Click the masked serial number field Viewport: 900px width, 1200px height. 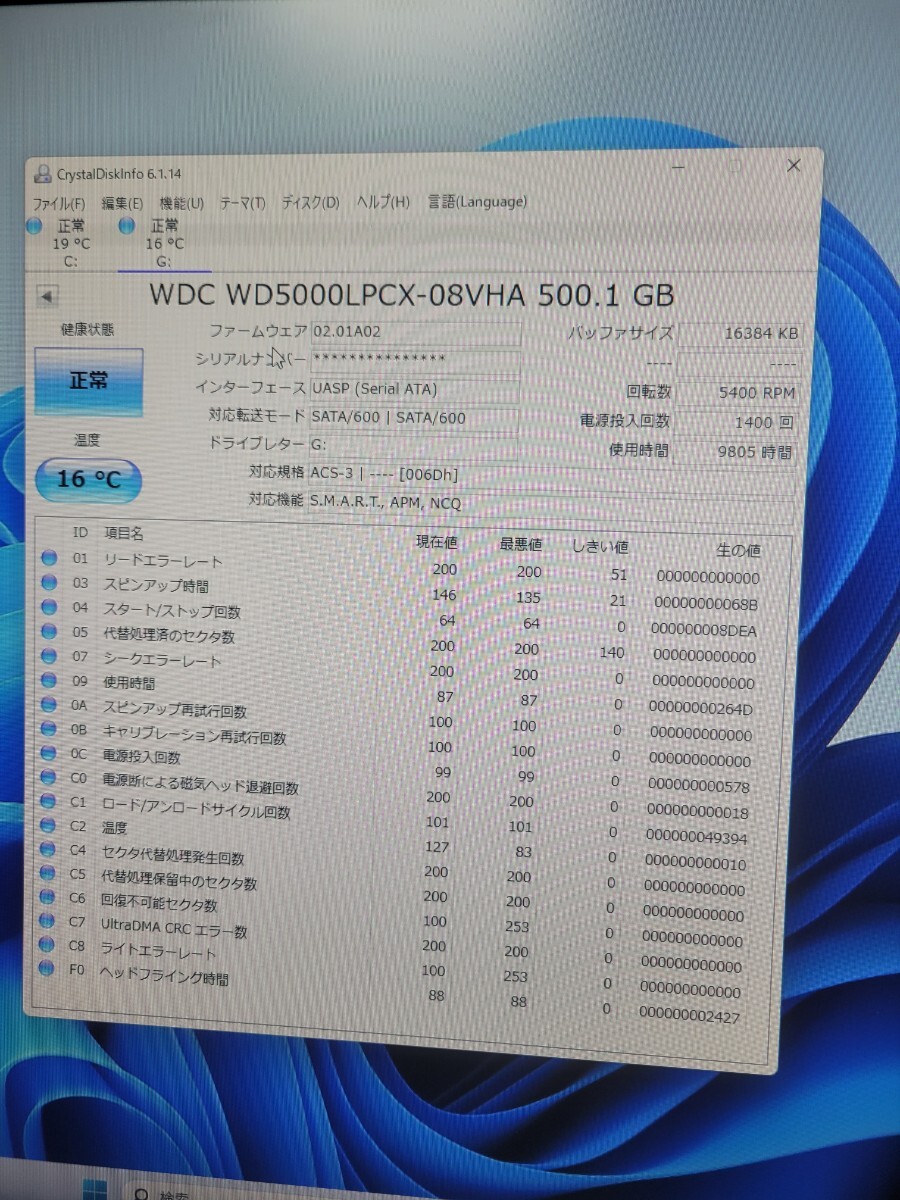415,360
